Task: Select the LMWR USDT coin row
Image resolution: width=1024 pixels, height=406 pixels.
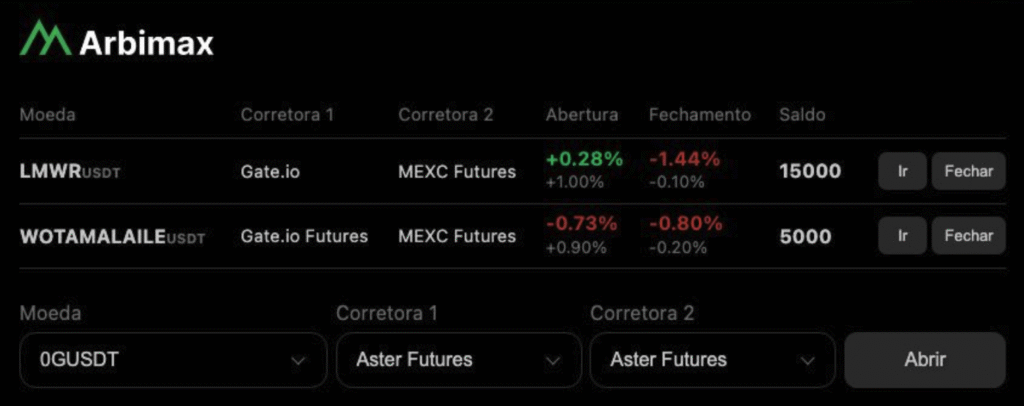Action: click(x=70, y=172)
